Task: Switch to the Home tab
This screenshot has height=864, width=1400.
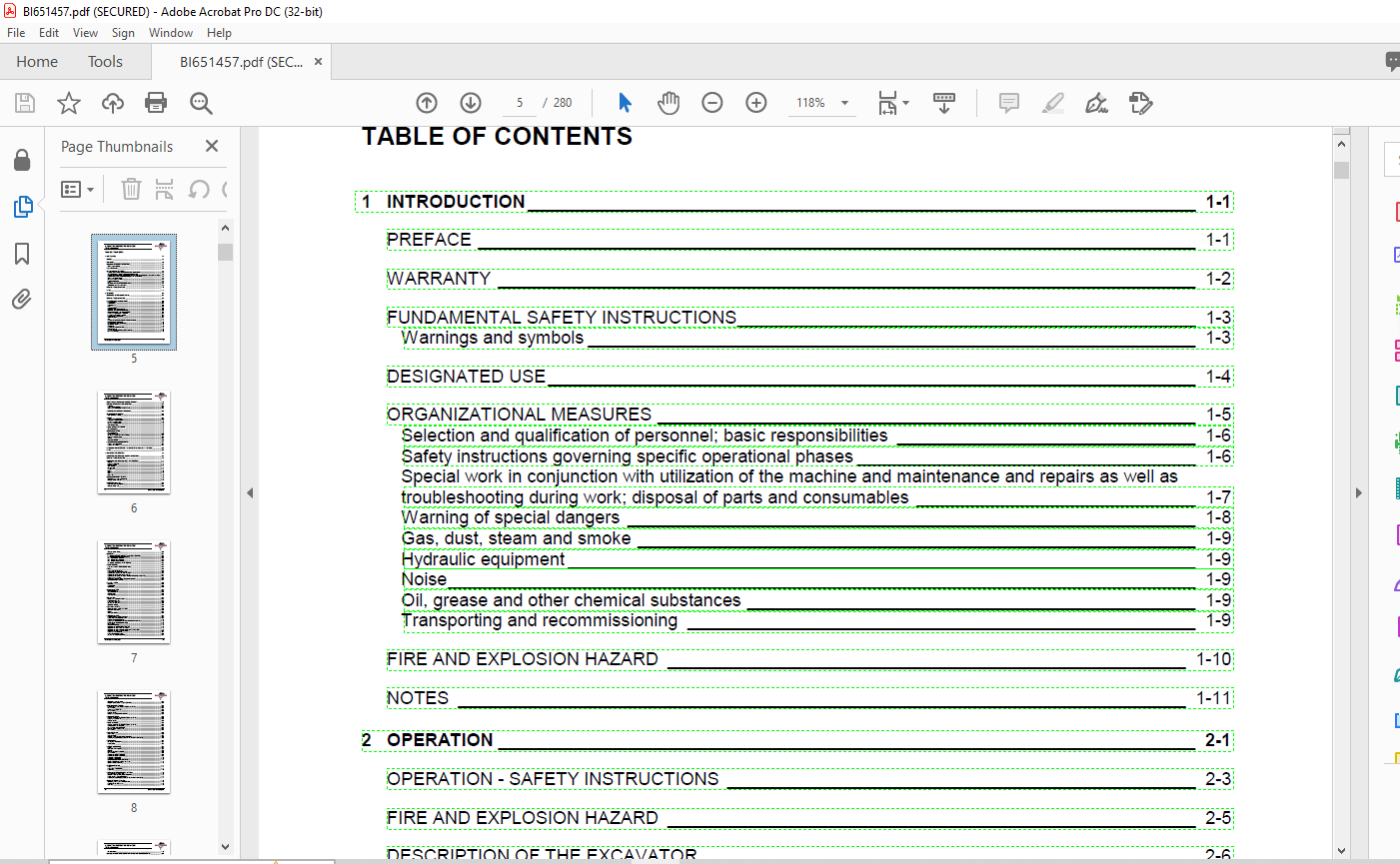Action: (x=37, y=62)
